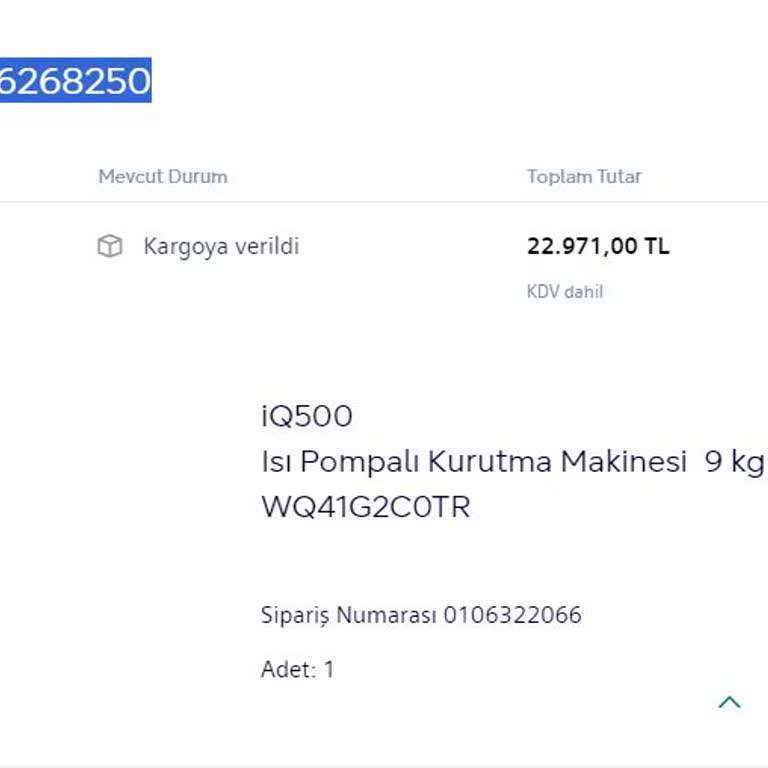Viewport: 768px width, 768px height.
Task: Click the Kargoya verildi status text
Action: pos(221,246)
